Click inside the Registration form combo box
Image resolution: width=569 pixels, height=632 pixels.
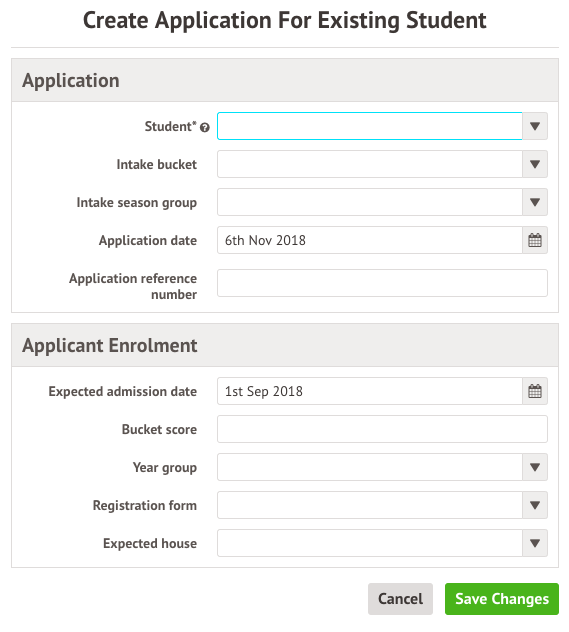(370, 505)
